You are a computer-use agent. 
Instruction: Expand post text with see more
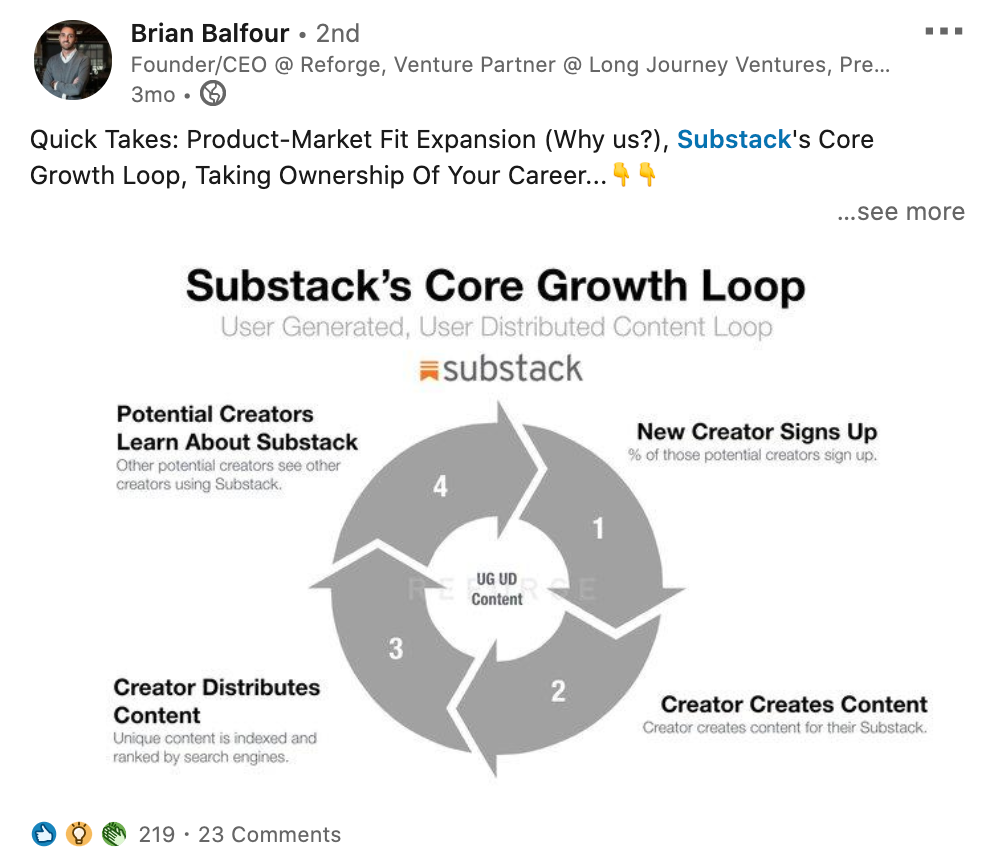[901, 212]
